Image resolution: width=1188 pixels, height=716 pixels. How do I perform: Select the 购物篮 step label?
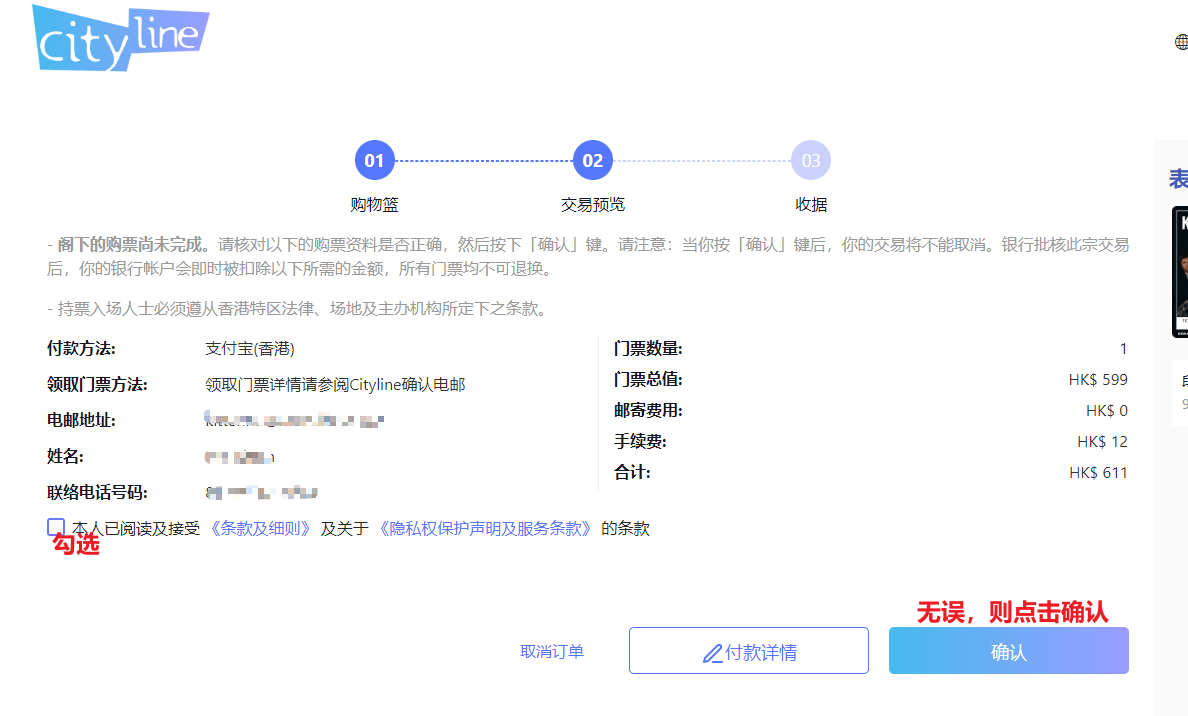[374, 204]
